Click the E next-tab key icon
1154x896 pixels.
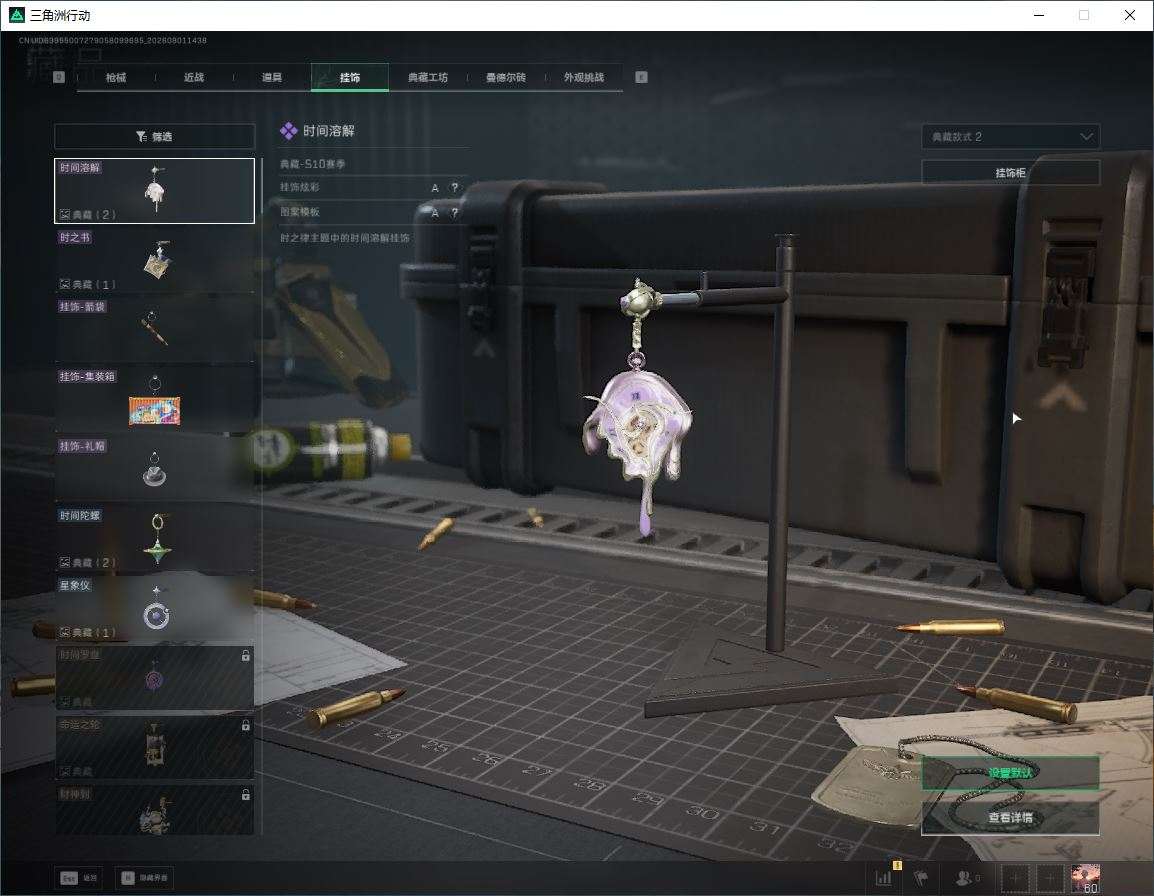641,77
